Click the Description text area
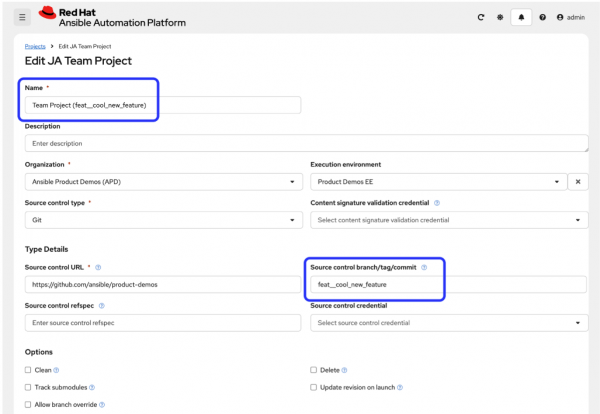 coord(307,143)
